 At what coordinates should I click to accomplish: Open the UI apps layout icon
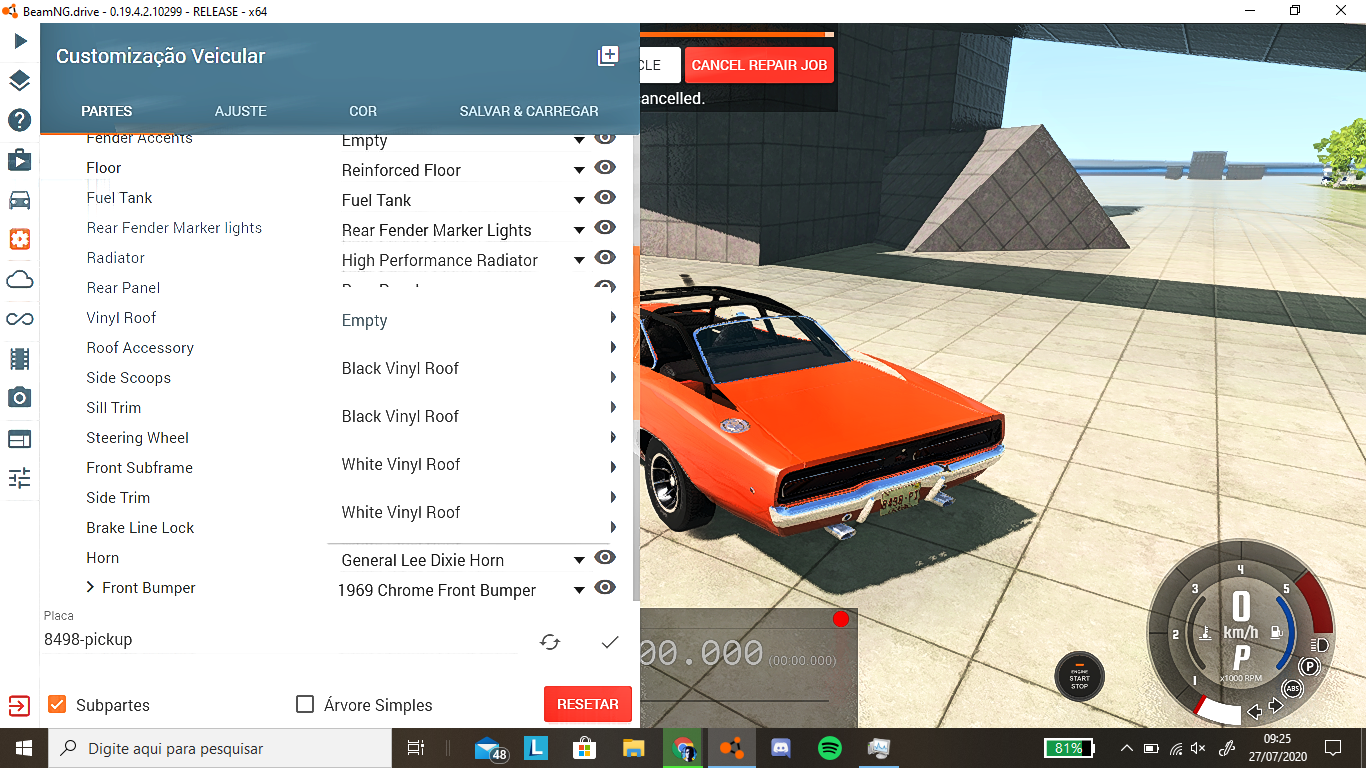20,438
